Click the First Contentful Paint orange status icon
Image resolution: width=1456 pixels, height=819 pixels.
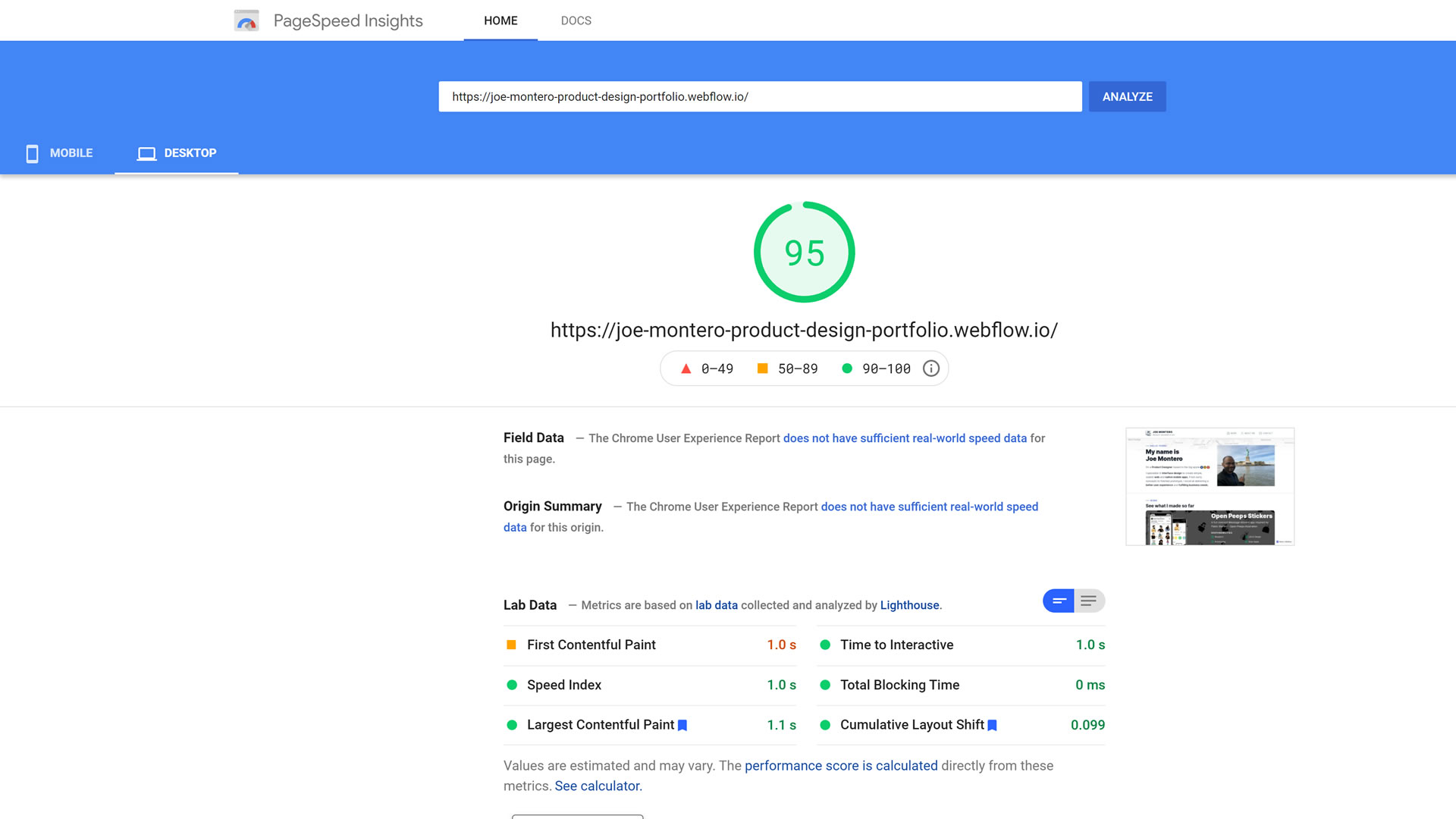[512, 645]
